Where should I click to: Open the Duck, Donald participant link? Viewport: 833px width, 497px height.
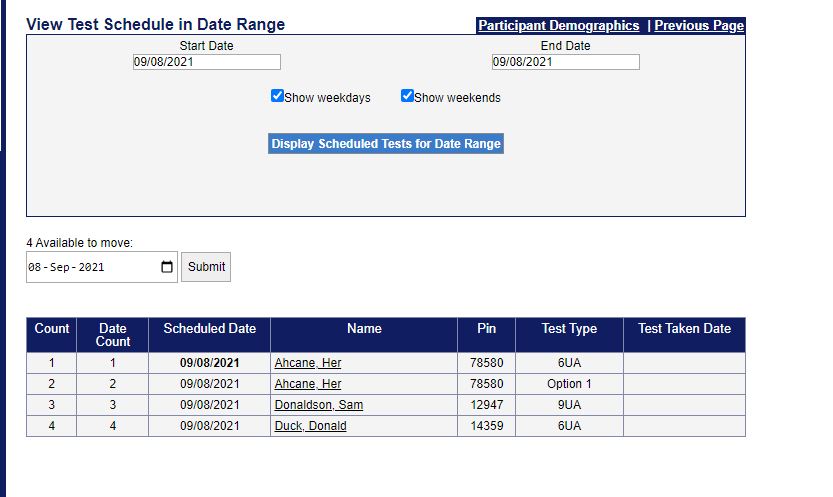pyautogui.click(x=310, y=426)
